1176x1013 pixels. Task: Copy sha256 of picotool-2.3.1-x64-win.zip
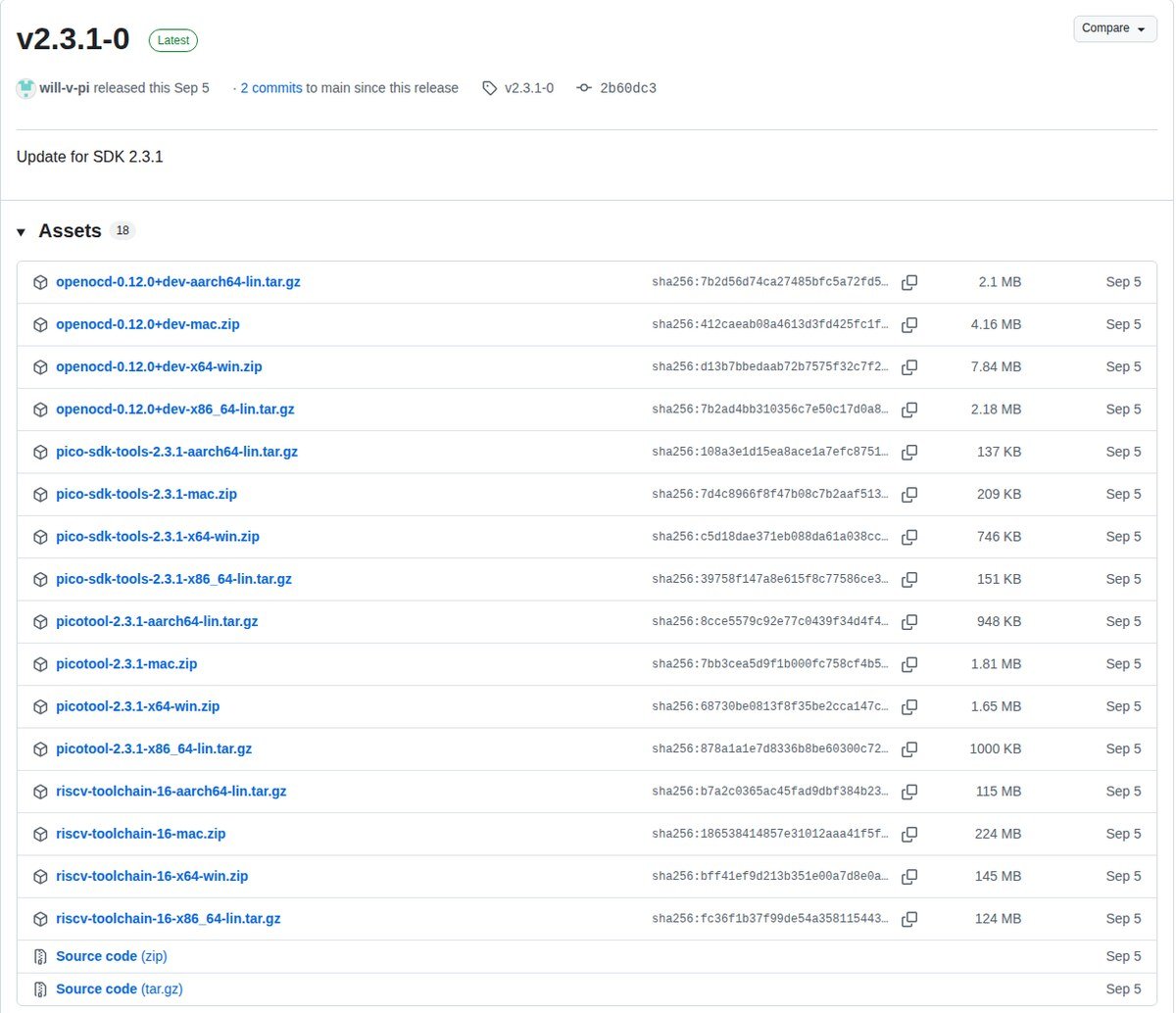click(x=909, y=706)
